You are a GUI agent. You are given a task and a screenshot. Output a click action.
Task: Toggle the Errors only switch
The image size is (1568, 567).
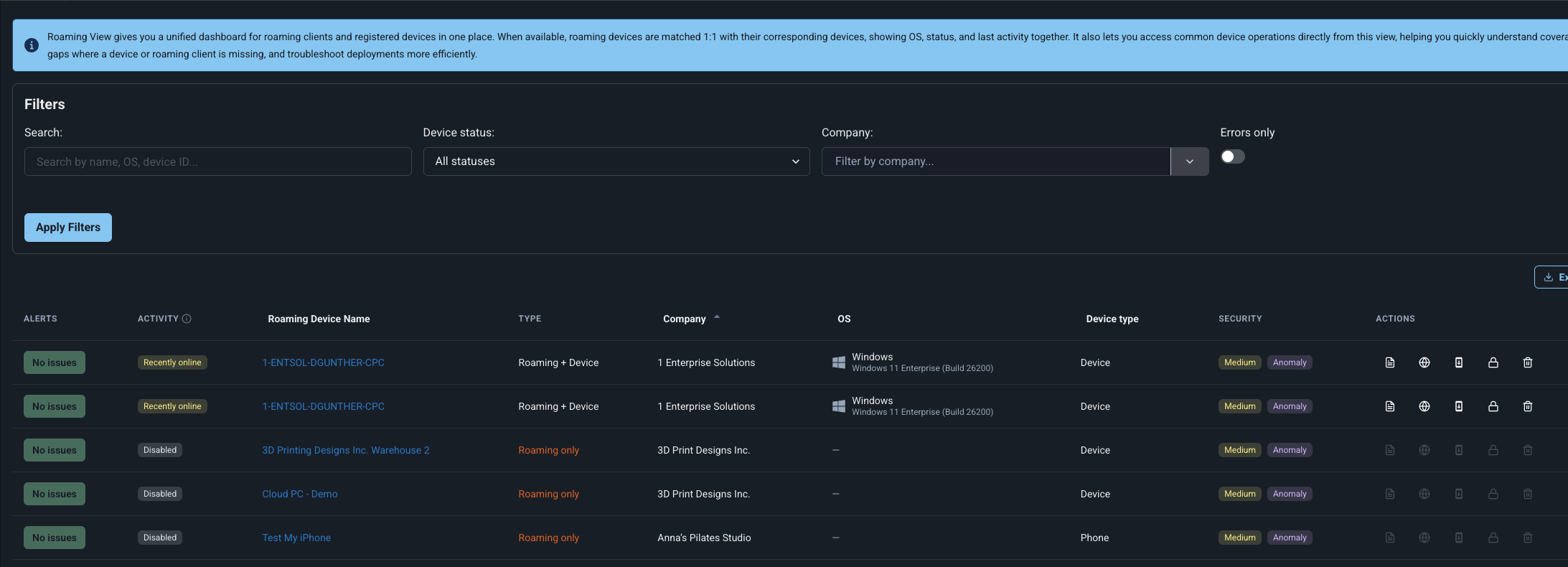(x=1233, y=156)
